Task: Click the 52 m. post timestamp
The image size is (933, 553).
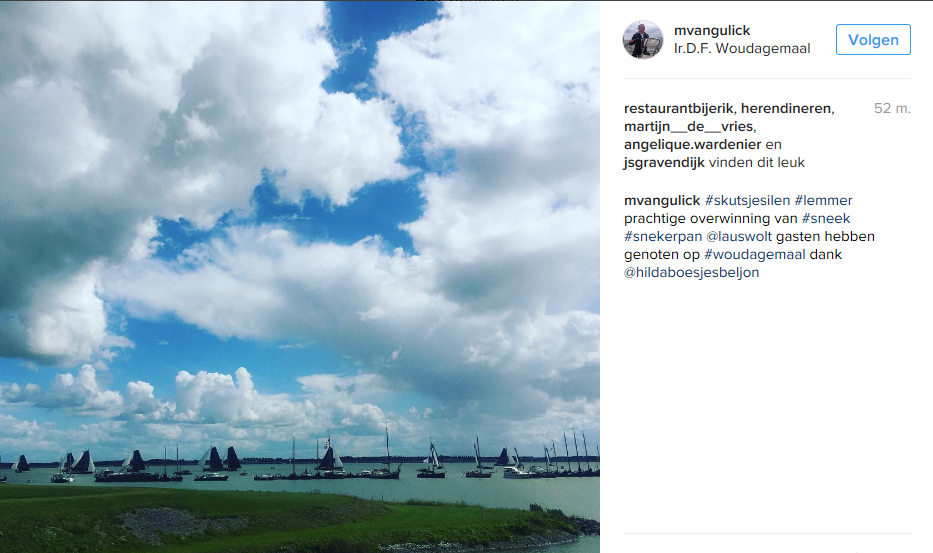Action: click(x=892, y=108)
